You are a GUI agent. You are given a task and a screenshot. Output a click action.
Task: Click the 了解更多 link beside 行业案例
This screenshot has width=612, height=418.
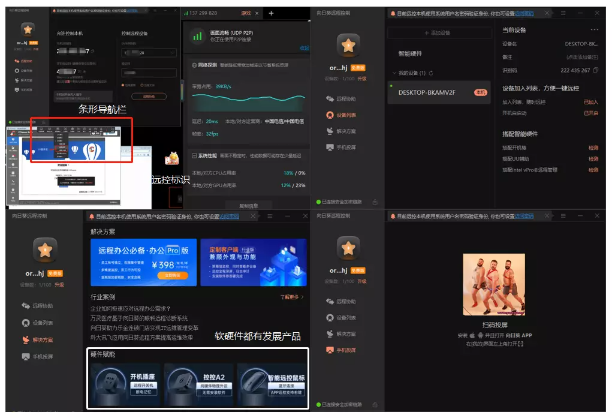[x=292, y=297]
